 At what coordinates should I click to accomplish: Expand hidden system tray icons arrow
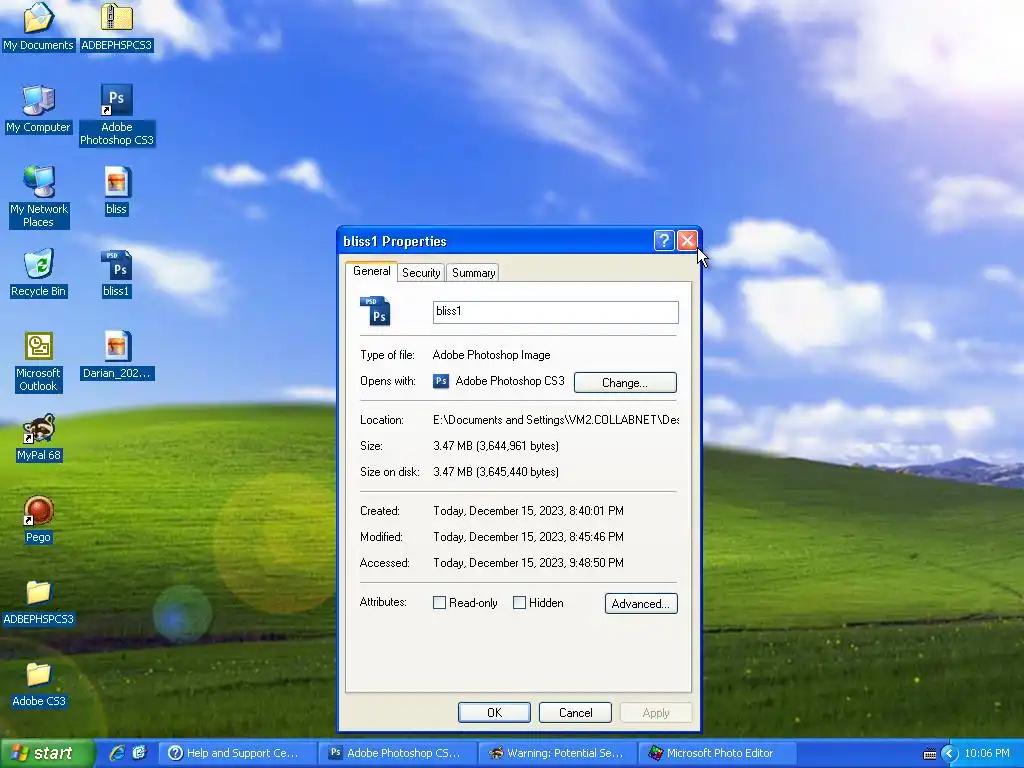pyautogui.click(x=949, y=754)
